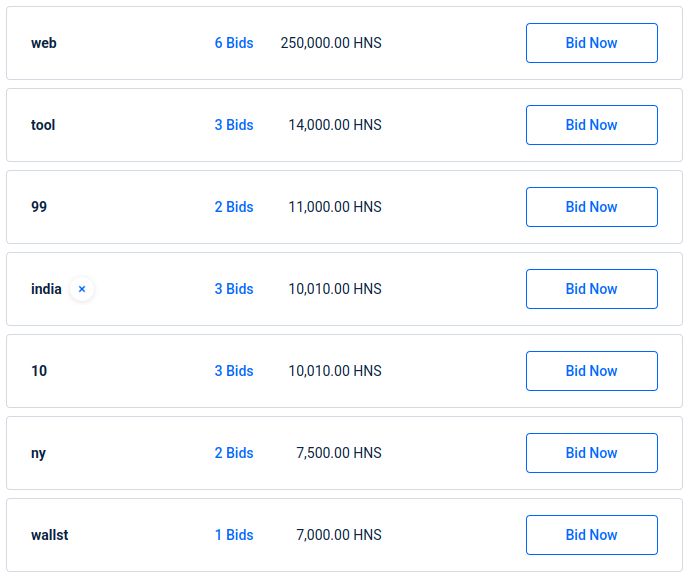Show 3 Bids for india
Screen dimensions: 690x577
click(234, 289)
